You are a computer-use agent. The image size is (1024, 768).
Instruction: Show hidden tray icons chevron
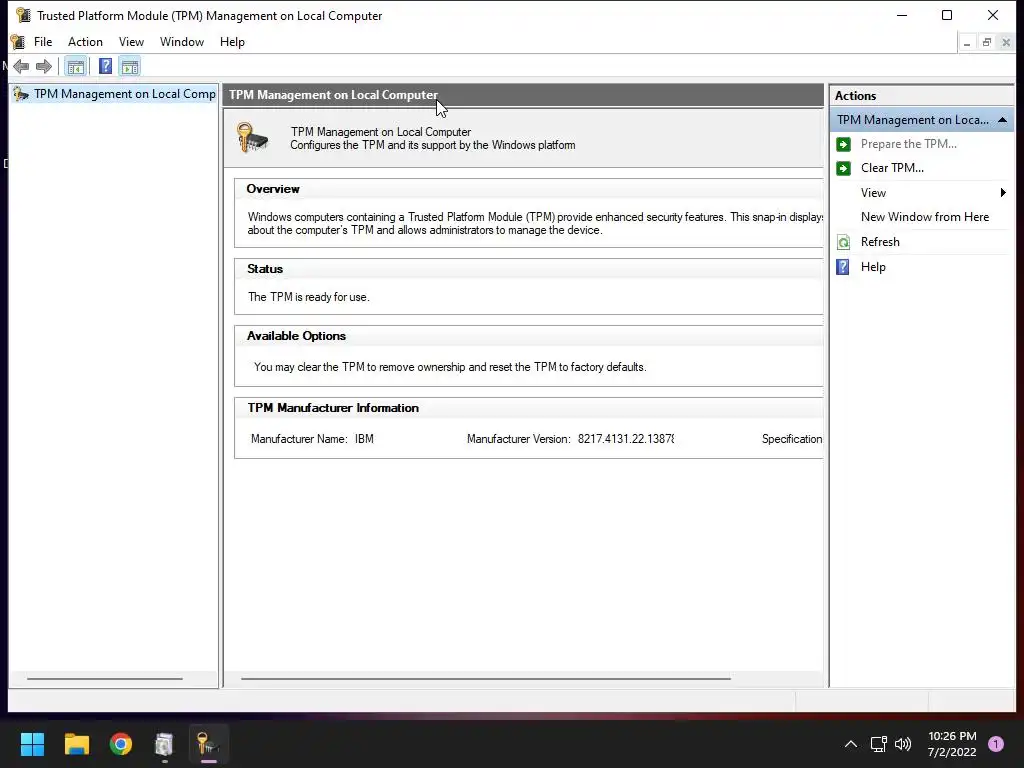click(x=850, y=743)
